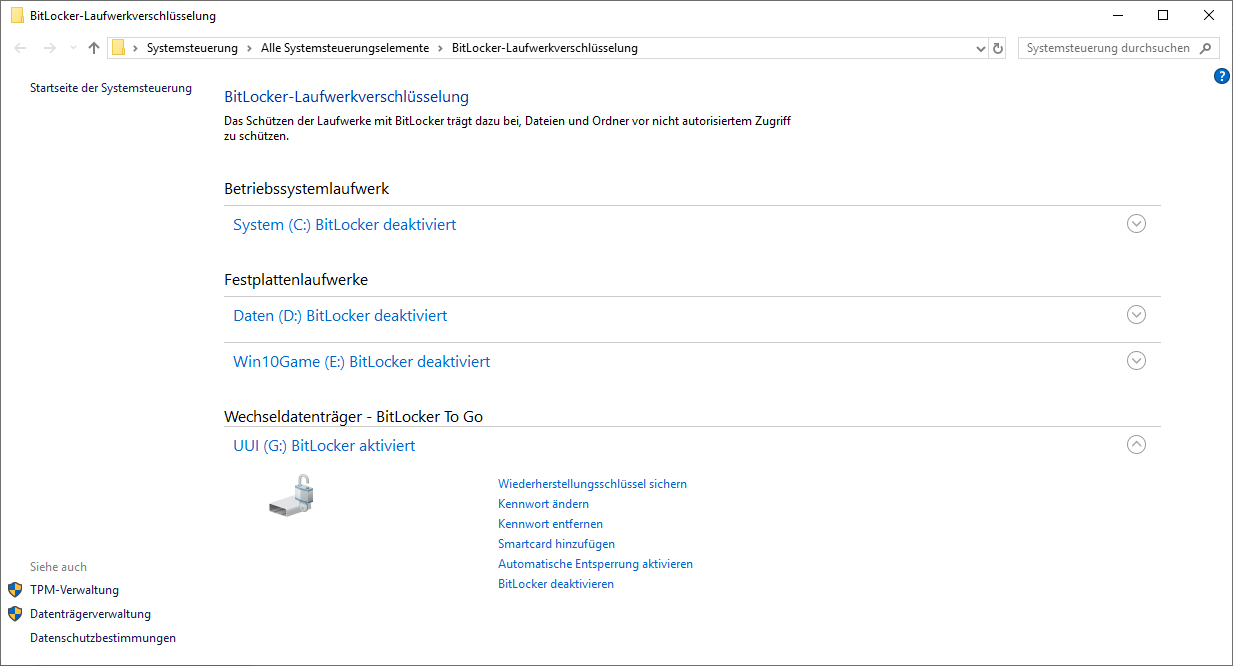Open Startseite der Systemsteuerung link
The width and height of the screenshot is (1233, 666).
111,88
